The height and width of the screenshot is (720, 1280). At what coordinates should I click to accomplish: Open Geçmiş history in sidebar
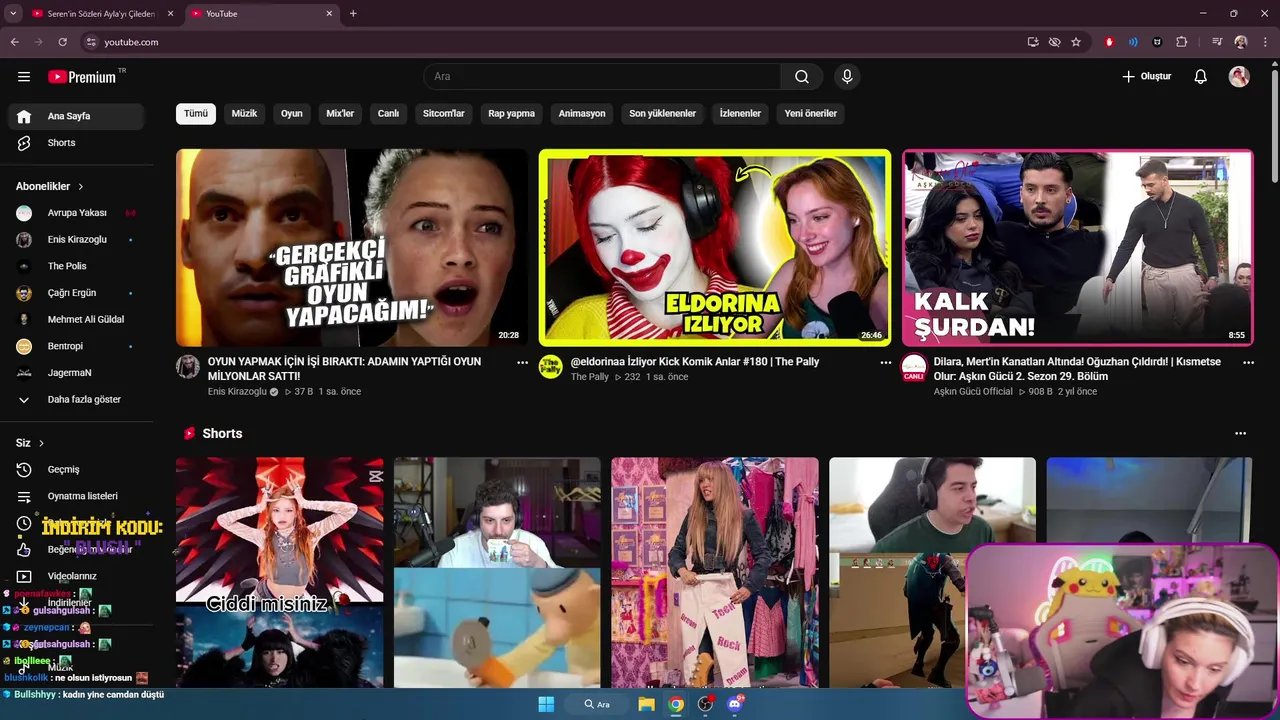pos(76,469)
